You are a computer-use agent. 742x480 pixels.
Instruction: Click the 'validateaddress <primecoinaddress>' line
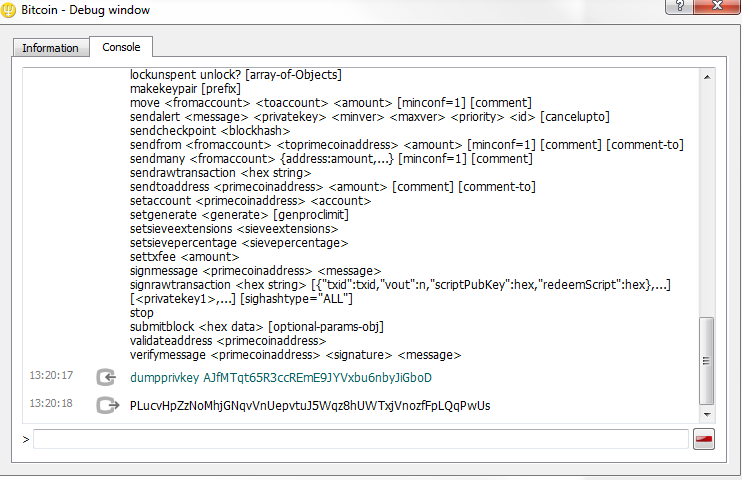[228, 341]
